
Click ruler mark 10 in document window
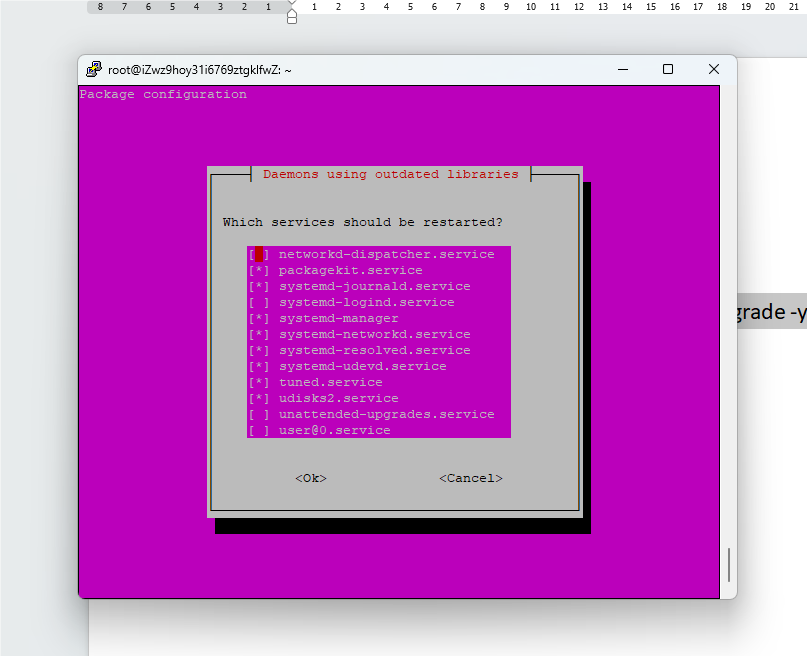[531, 7]
